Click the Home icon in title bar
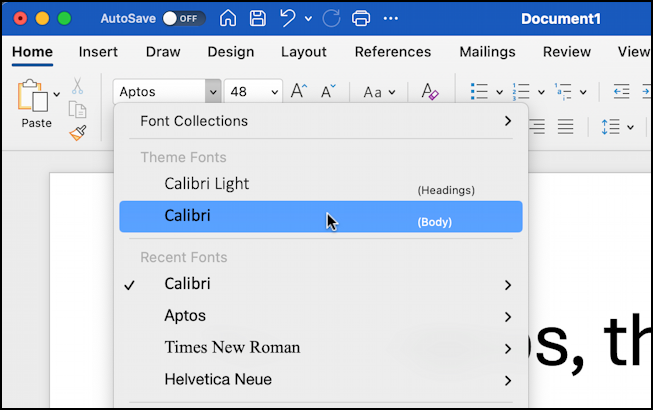The height and width of the screenshot is (410, 653). click(228, 18)
